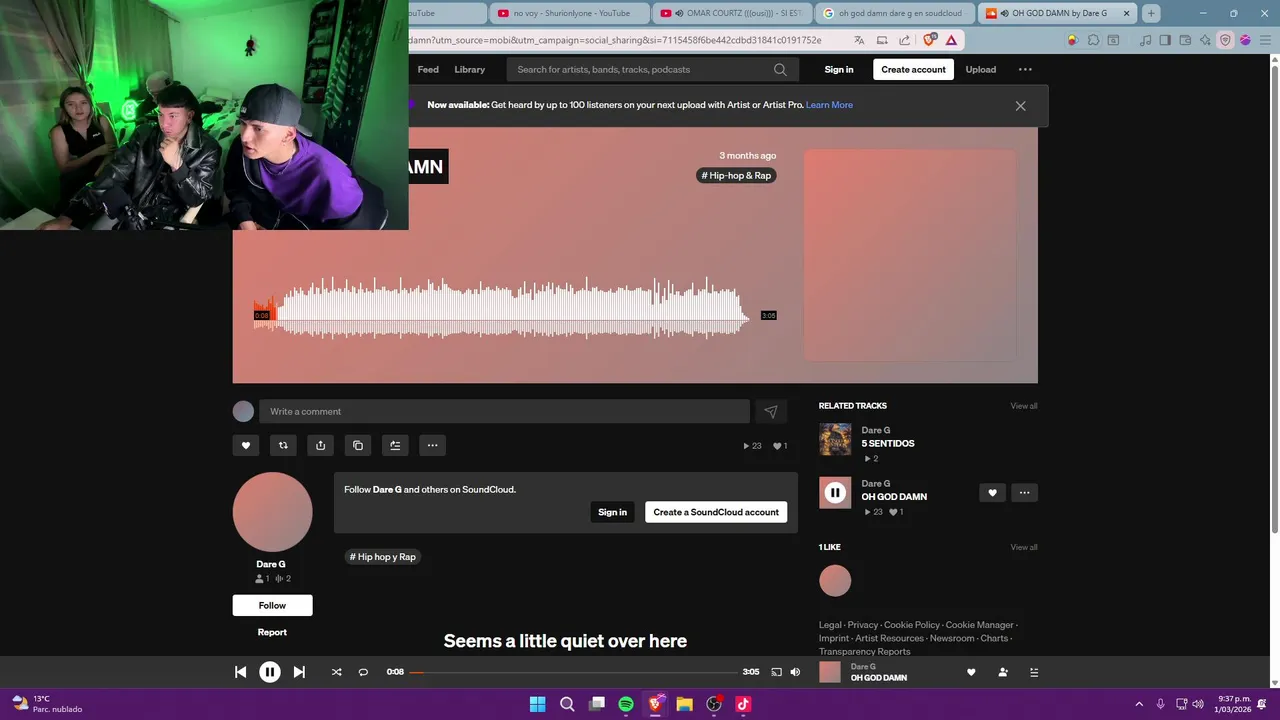Open the Dare G profile avatar
1280x720 pixels.
pos(272,512)
